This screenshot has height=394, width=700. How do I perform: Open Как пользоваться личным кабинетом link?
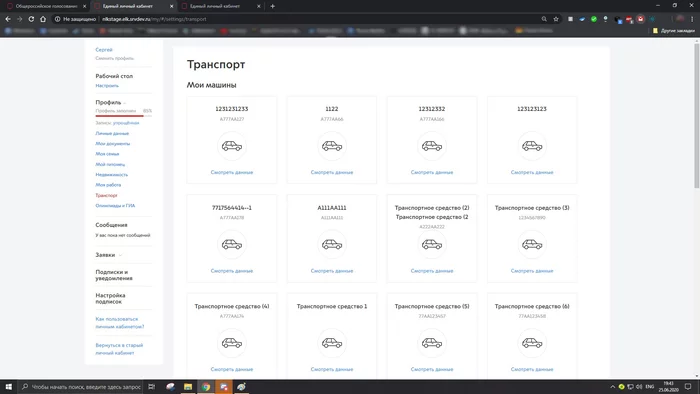click(x=120, y=323)
